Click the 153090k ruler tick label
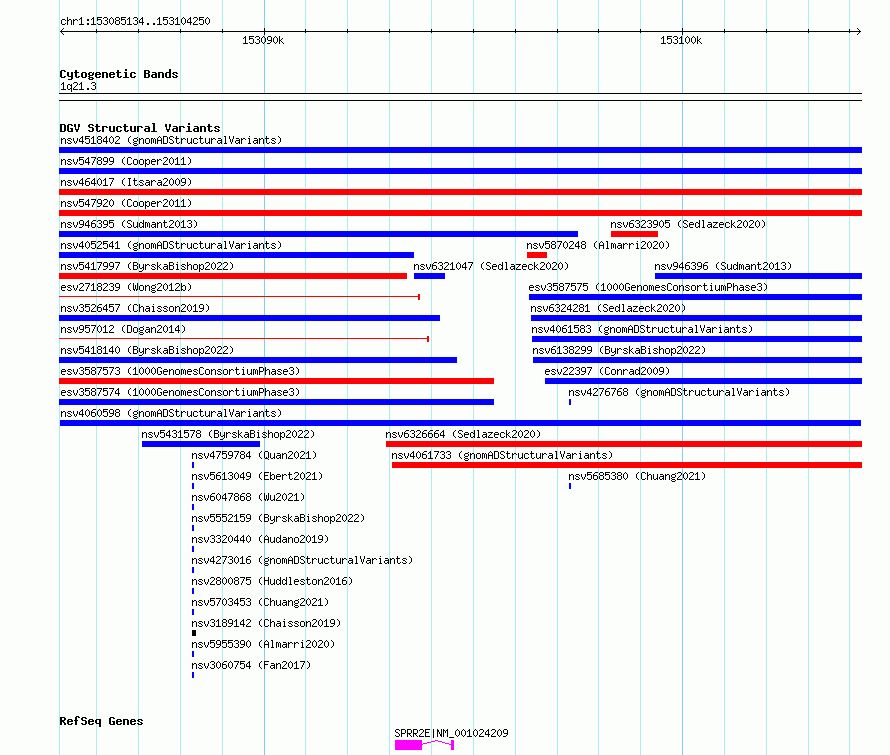Viewport: 890px width, 755px height. coord(263,40)
